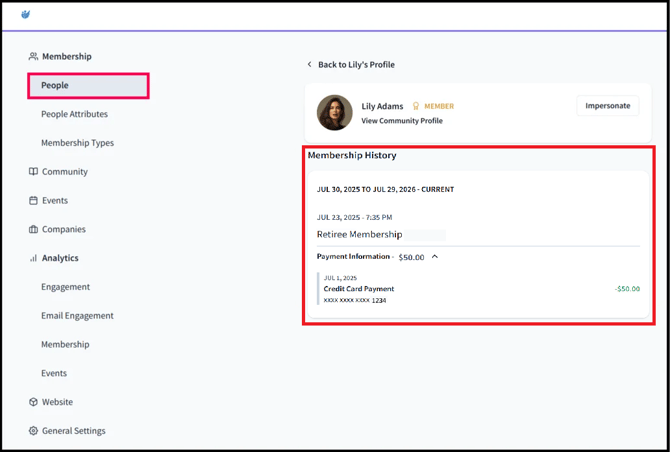Viewport: 670px width, 452px height.
Task: Click the Community book icon
Action: [x=33, y=172]
